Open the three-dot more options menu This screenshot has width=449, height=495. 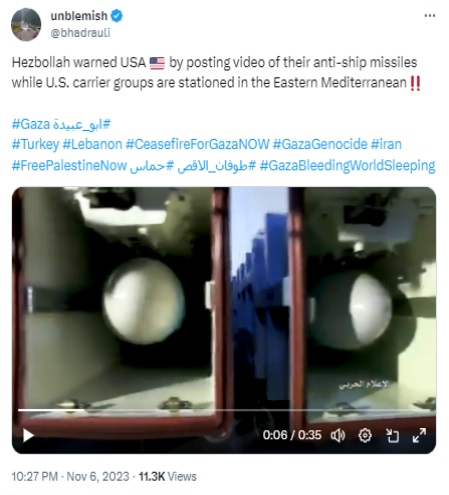pos(430,15)
